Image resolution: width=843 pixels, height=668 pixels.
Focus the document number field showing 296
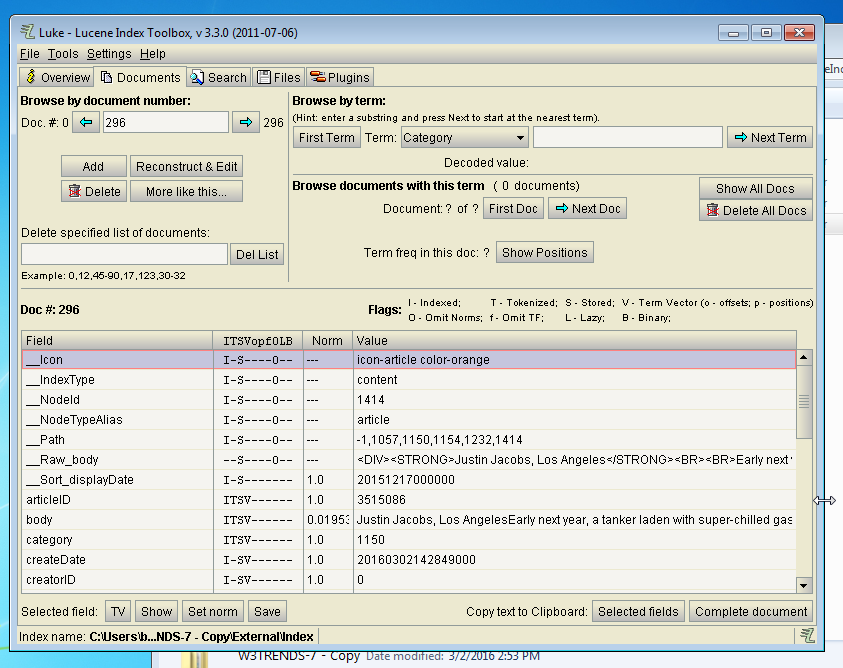point(166,123)
